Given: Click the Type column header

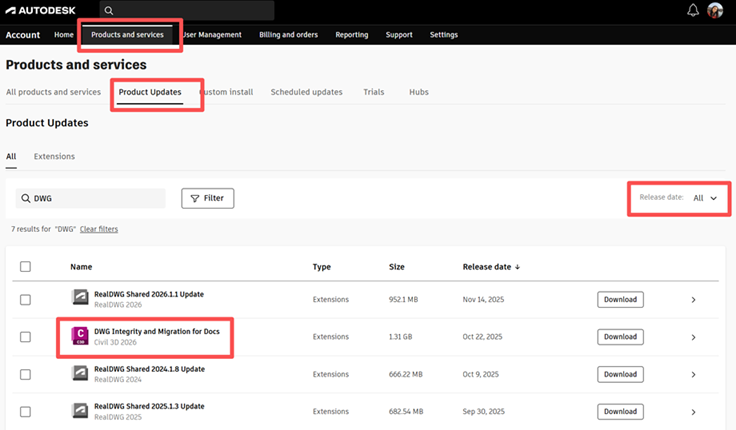Looking at the screenshot, I should click(322, 267).
